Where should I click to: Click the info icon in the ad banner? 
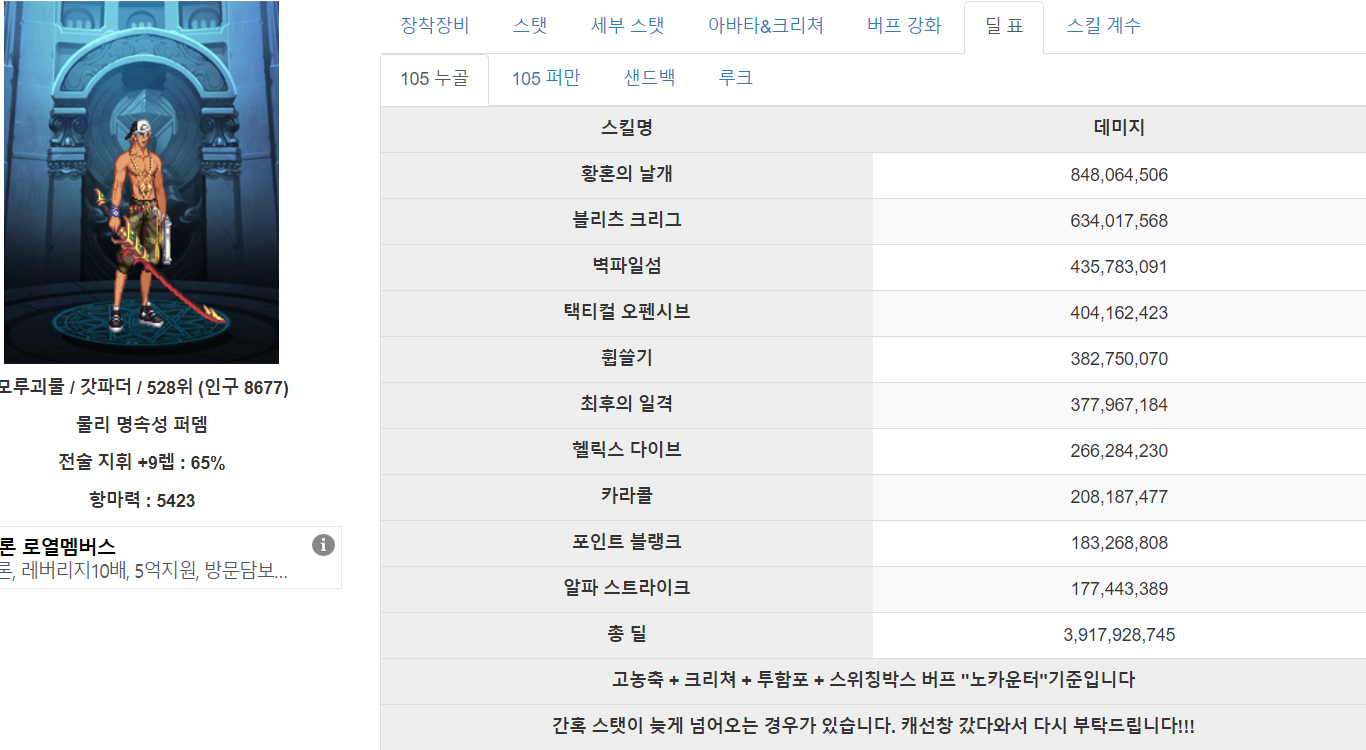[x=323, y=545]
